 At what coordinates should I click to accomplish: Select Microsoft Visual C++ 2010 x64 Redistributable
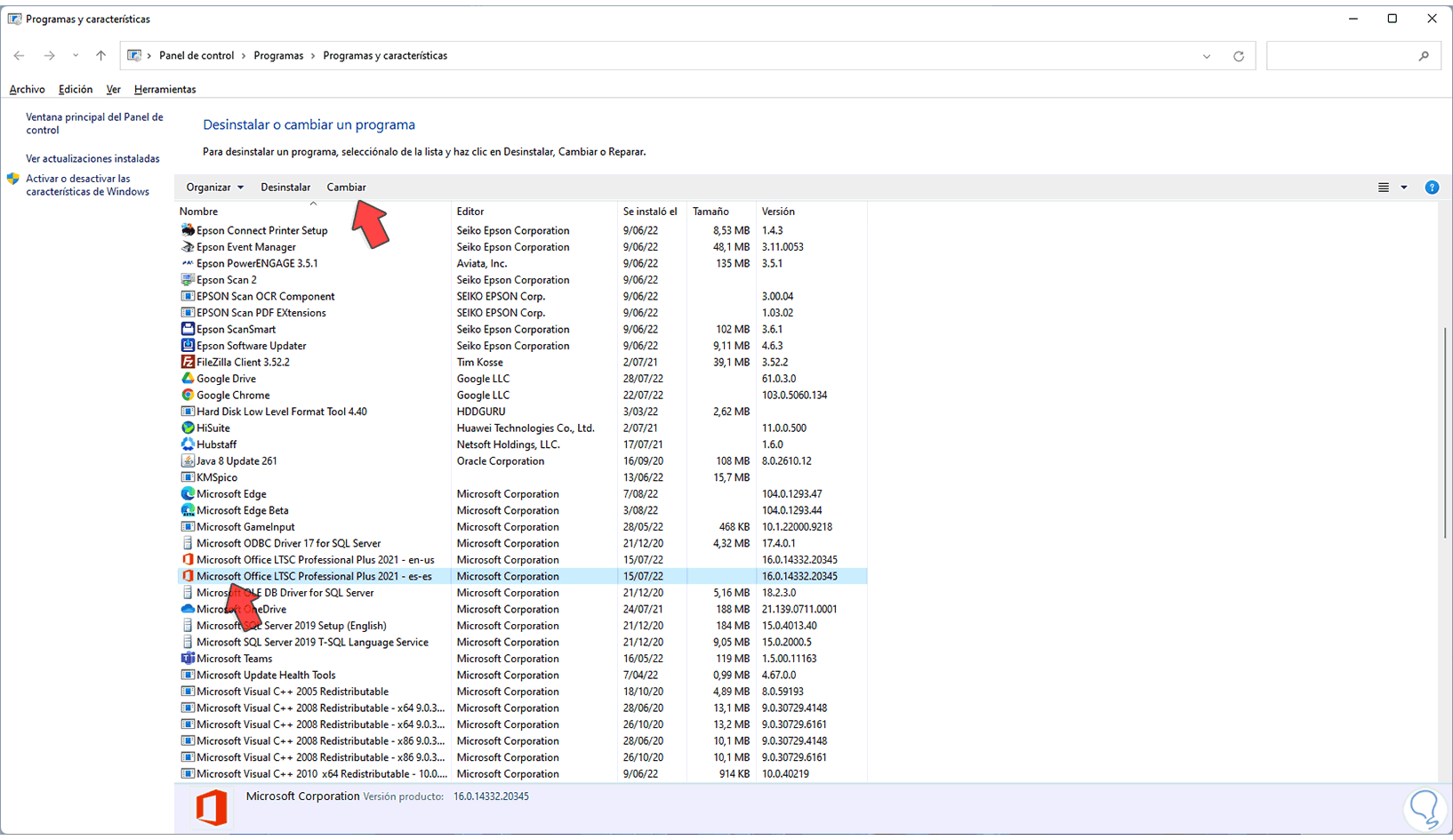click(521, 774)
